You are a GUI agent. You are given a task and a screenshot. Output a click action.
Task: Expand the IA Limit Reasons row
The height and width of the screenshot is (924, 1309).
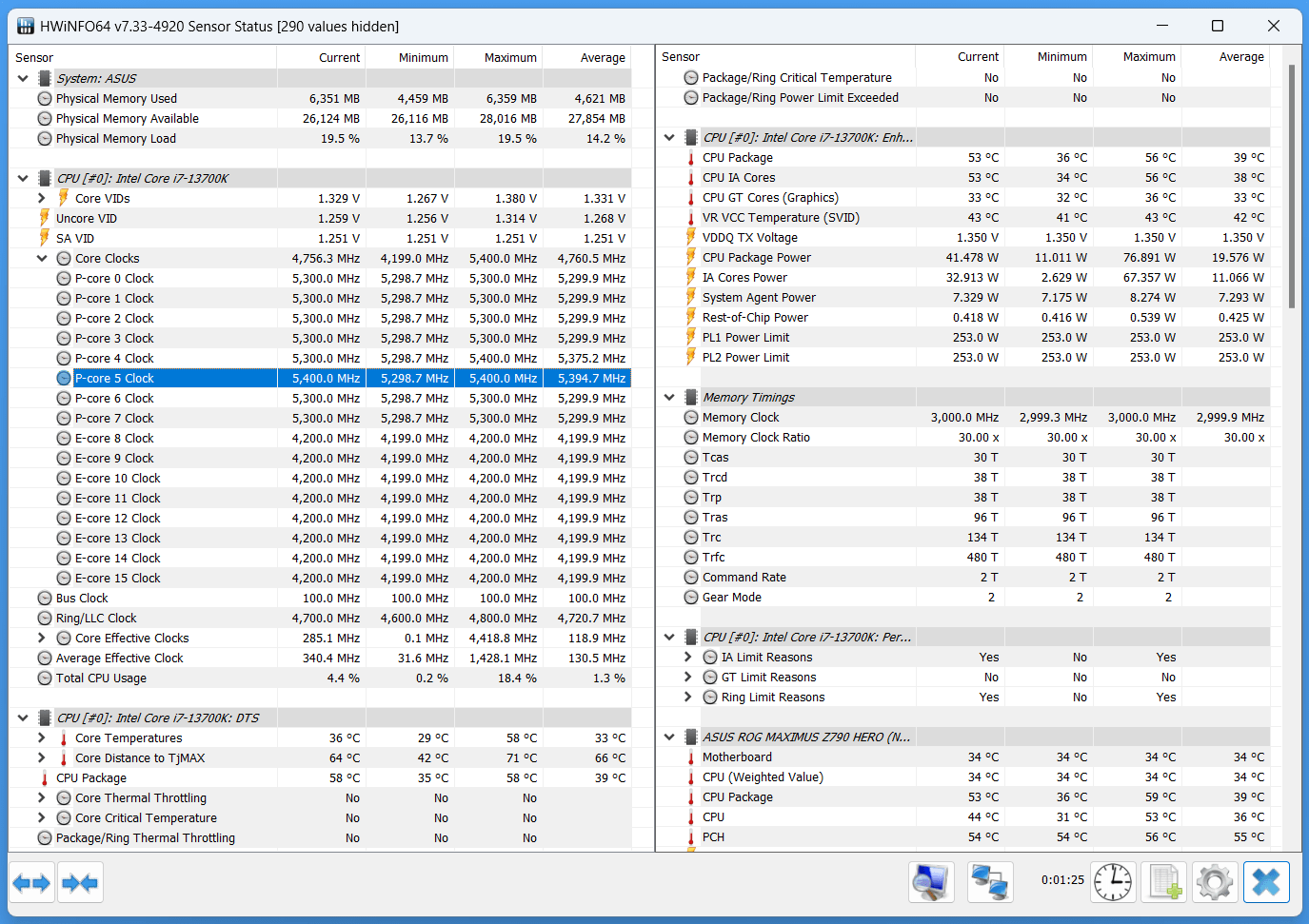pyautogui.click(x=688, y=657)
